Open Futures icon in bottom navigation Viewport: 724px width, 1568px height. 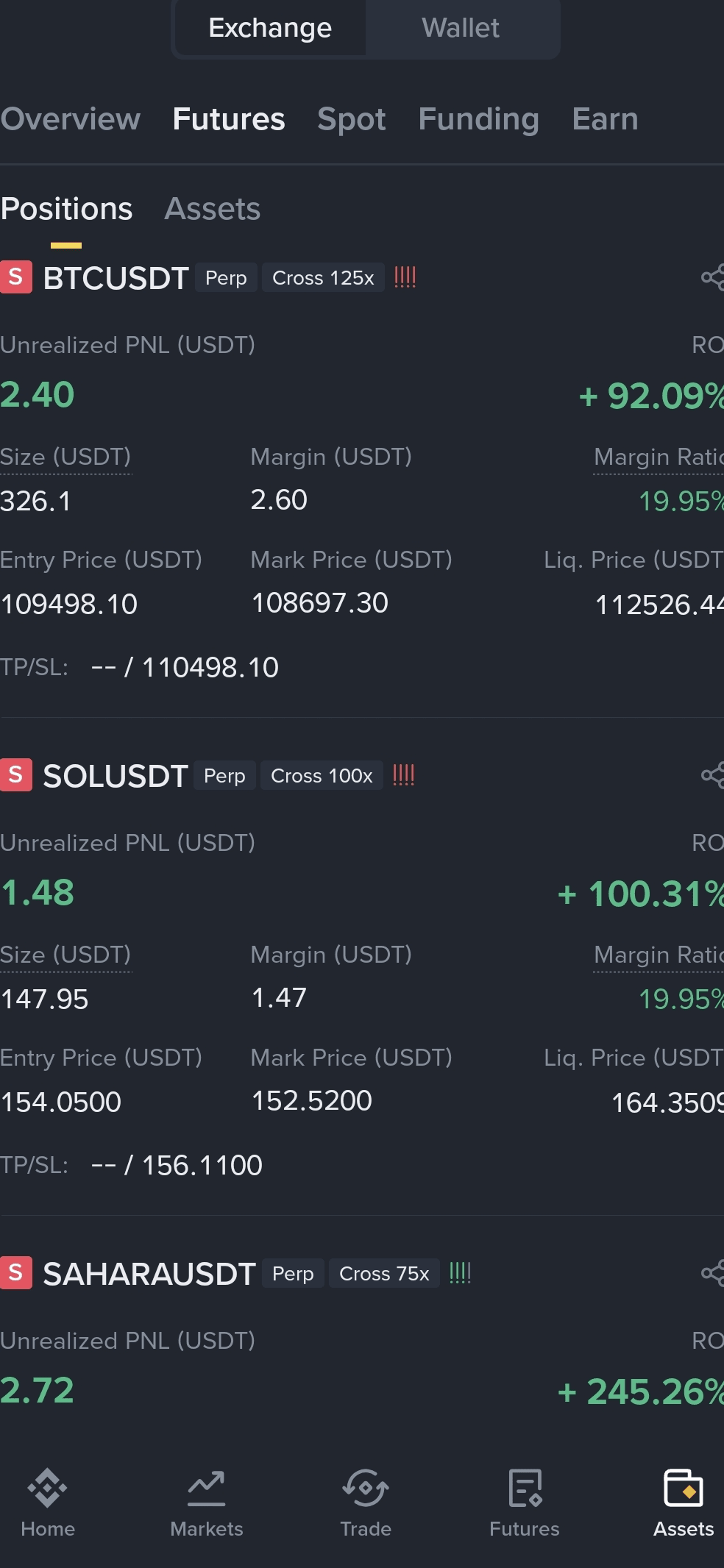pos(525,1503)
